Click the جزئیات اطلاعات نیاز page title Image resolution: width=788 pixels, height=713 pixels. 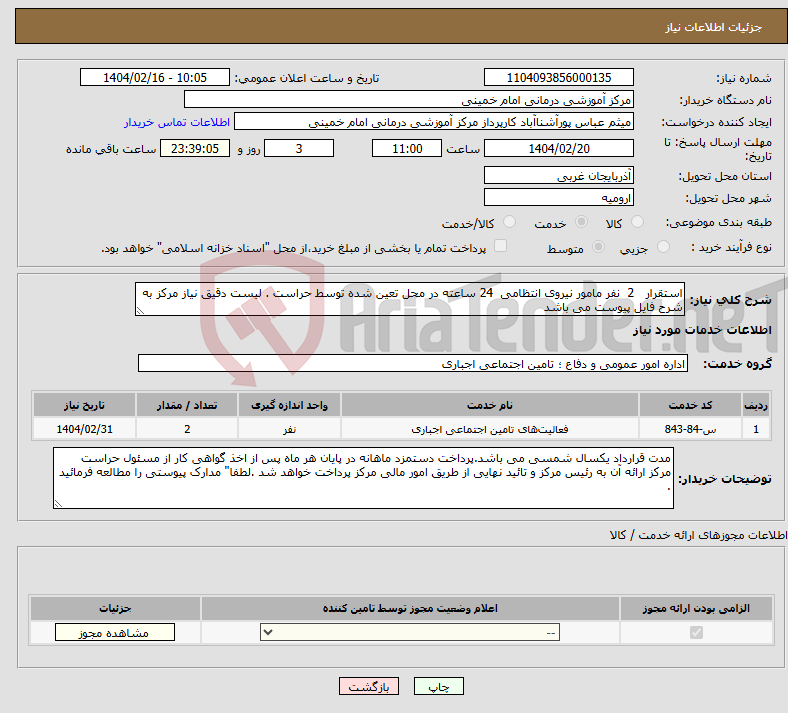(x=714, y=27)
